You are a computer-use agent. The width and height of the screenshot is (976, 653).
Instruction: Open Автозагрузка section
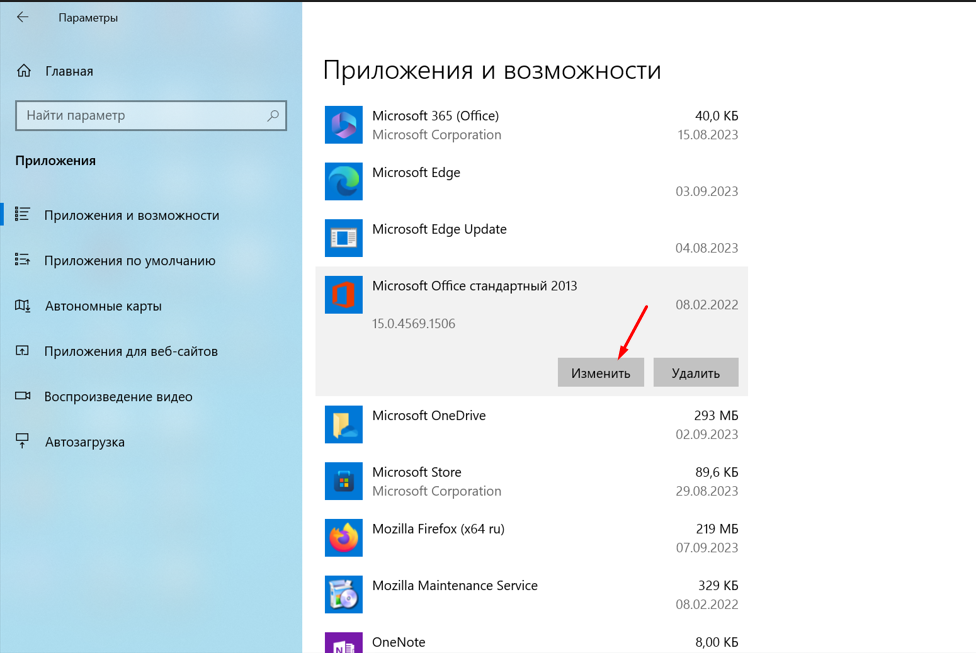[x=85, y=442]
